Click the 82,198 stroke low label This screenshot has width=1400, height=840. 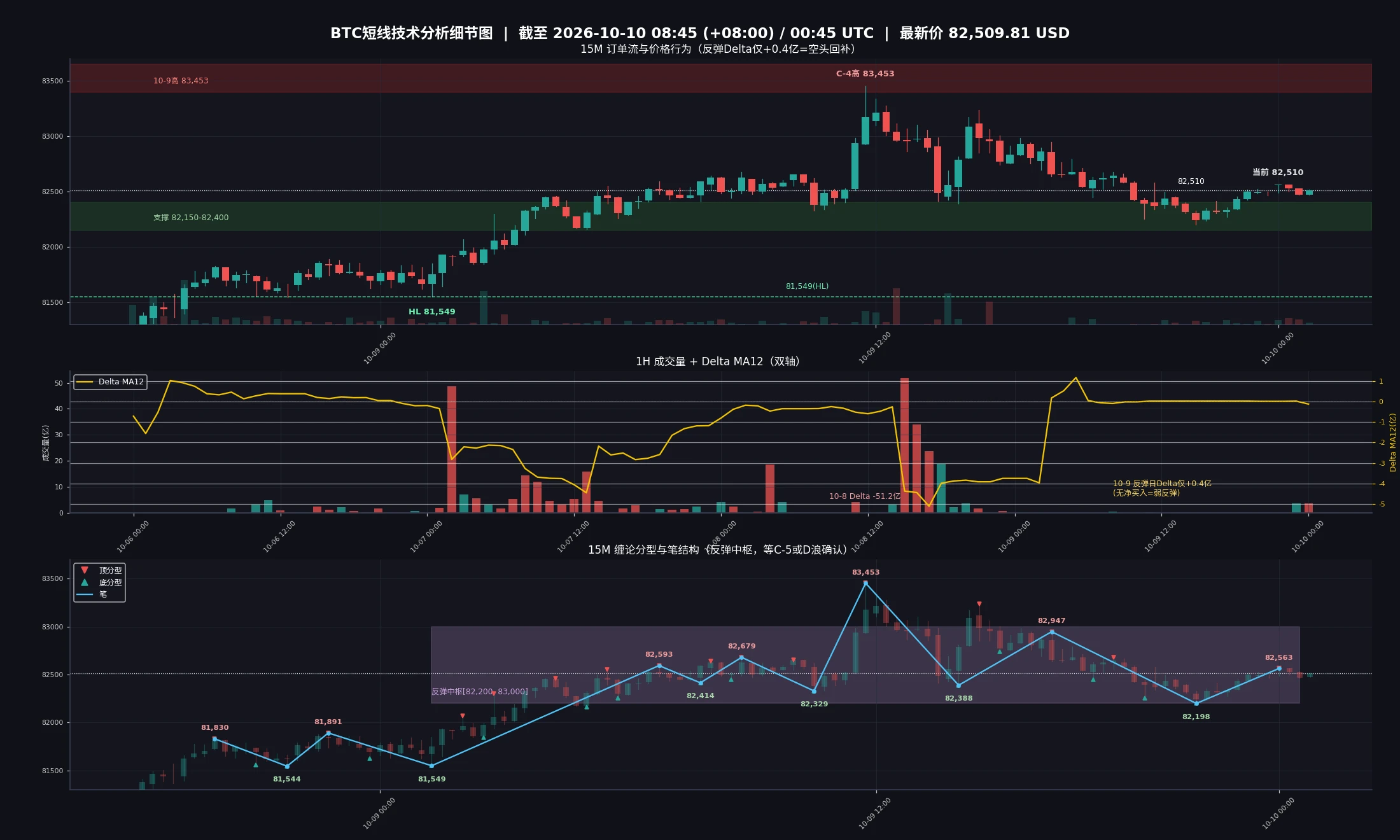coord(1196,717)
